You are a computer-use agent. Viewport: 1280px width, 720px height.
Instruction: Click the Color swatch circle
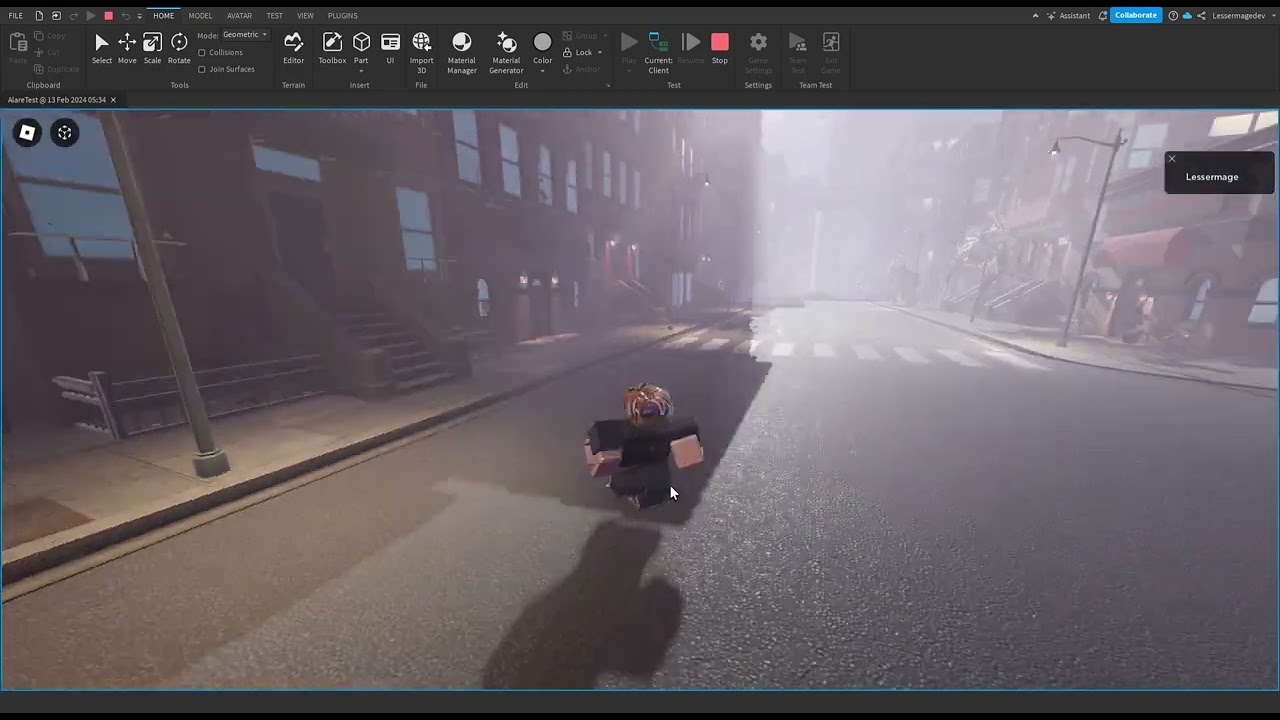(542, 42)
